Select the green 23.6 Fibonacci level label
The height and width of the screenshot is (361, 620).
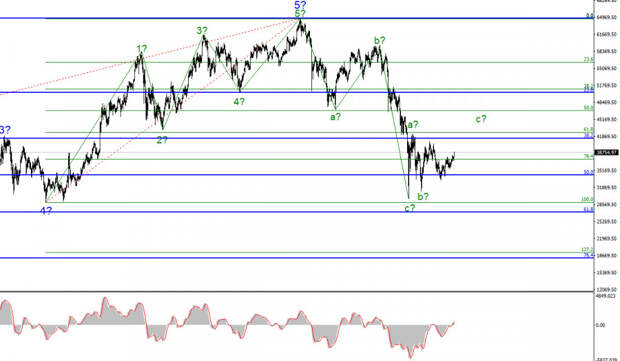tap(589, 59)
